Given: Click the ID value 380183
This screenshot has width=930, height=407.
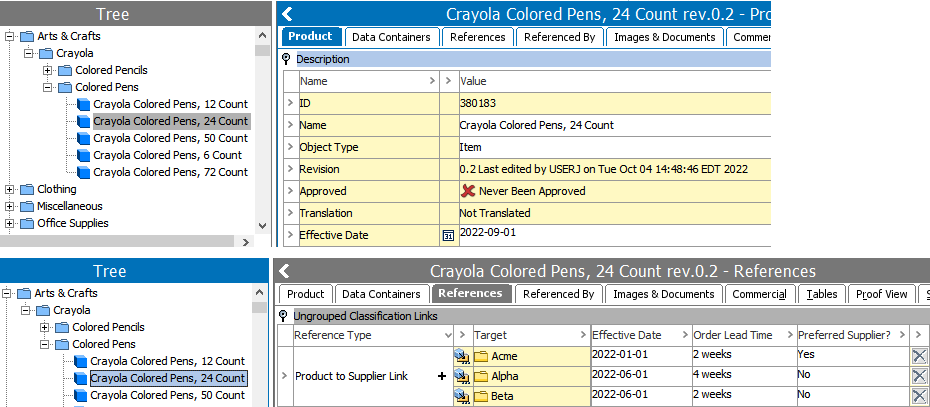Looking at the screenshot, I should [477, 103].
